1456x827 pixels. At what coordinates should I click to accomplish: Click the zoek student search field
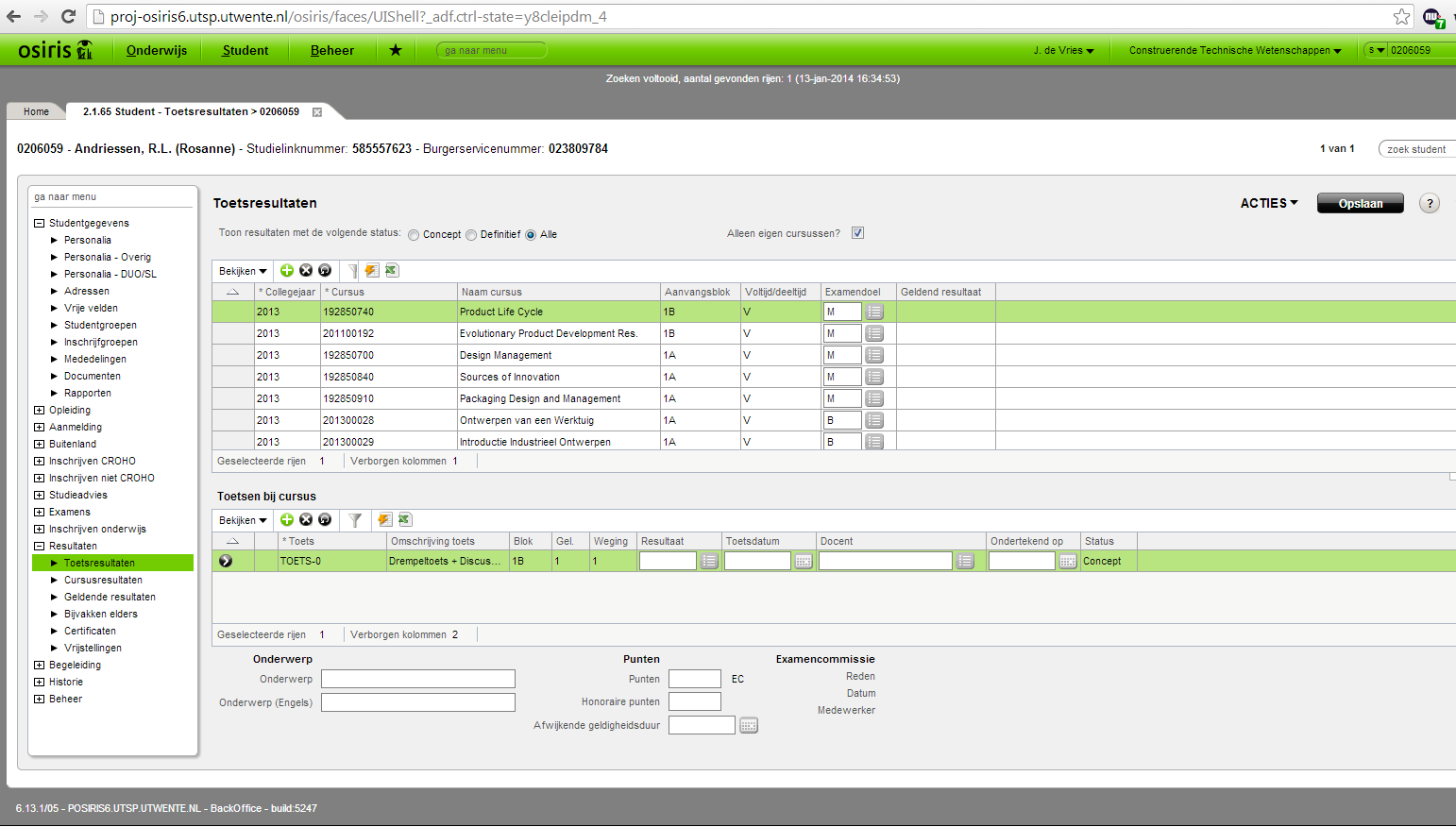point(1416,149)
